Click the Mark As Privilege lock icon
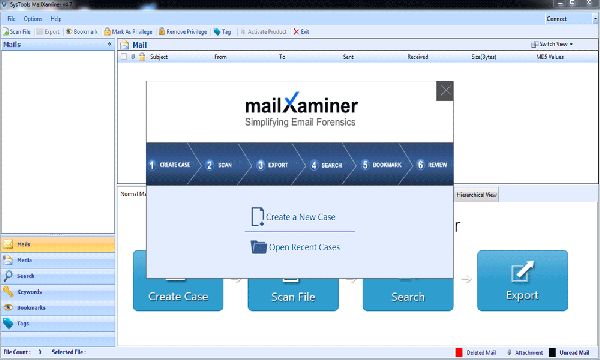This screenshot has width=600, height=360. pos(108,31)
